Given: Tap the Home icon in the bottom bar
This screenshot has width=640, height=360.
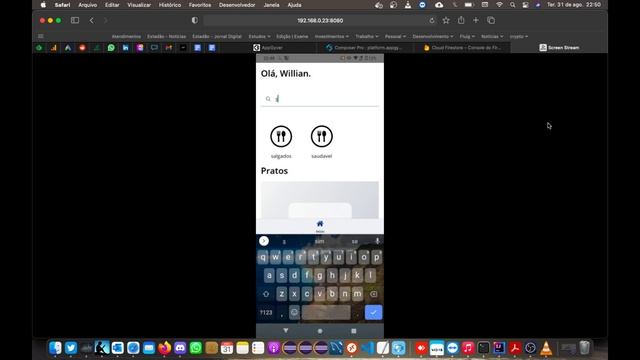Looking at the screenshot, I should pos(320,224).
